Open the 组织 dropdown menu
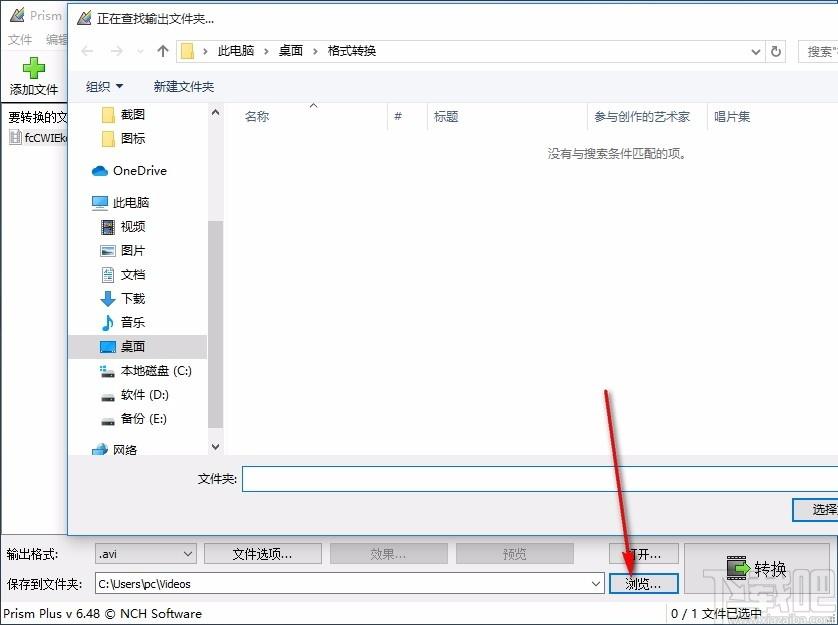The image size is (838, 625). point(104,87)
